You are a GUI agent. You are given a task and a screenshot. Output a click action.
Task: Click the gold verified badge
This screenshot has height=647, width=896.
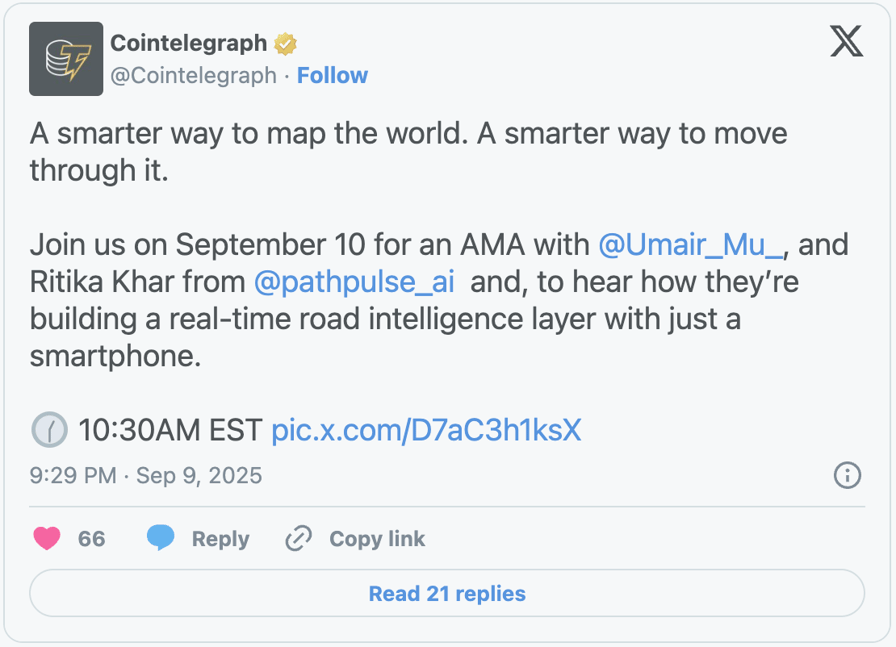[x=286, y=44]
